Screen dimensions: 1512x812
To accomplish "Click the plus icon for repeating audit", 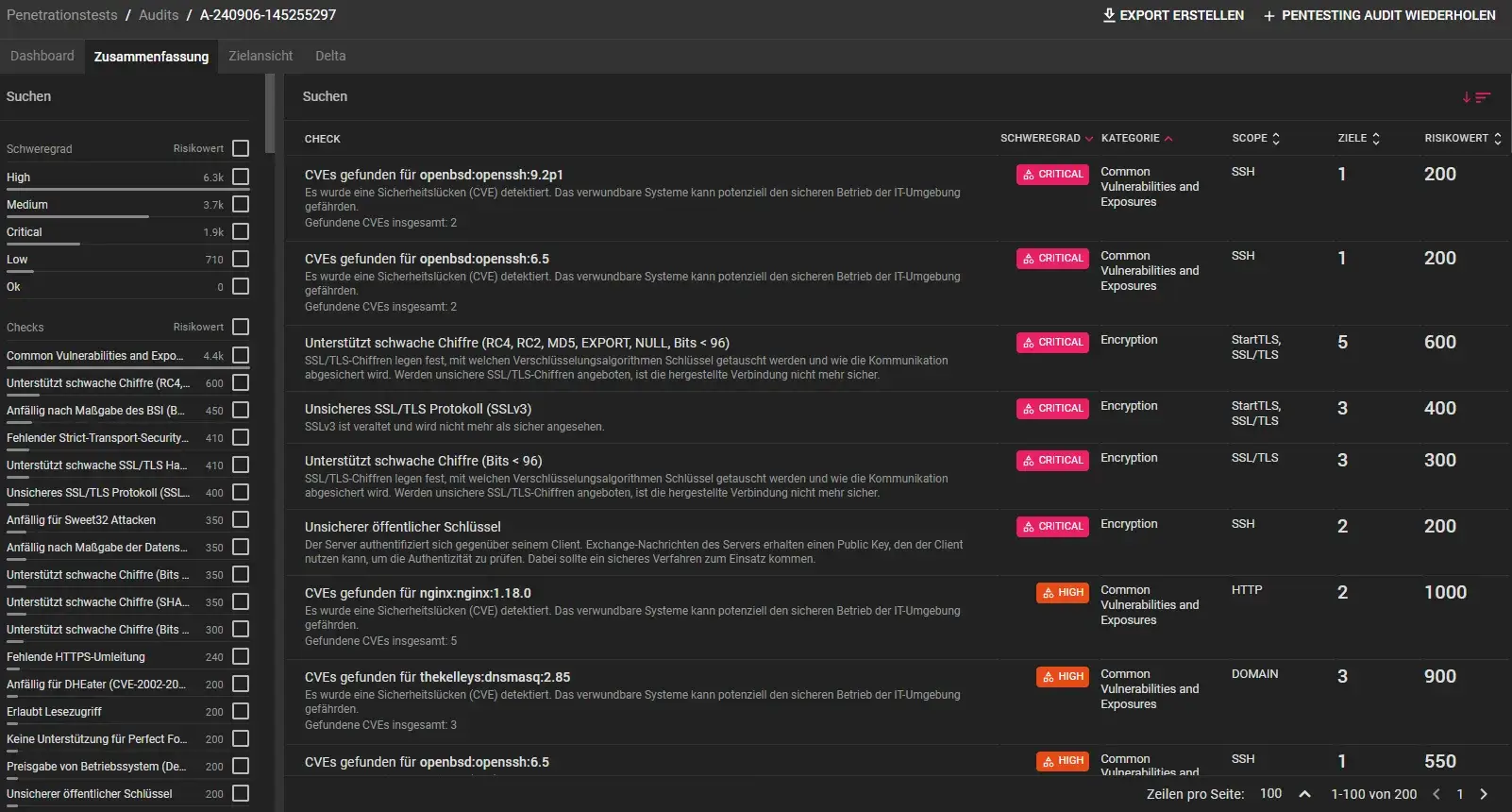I will (x=1269, y=16).
